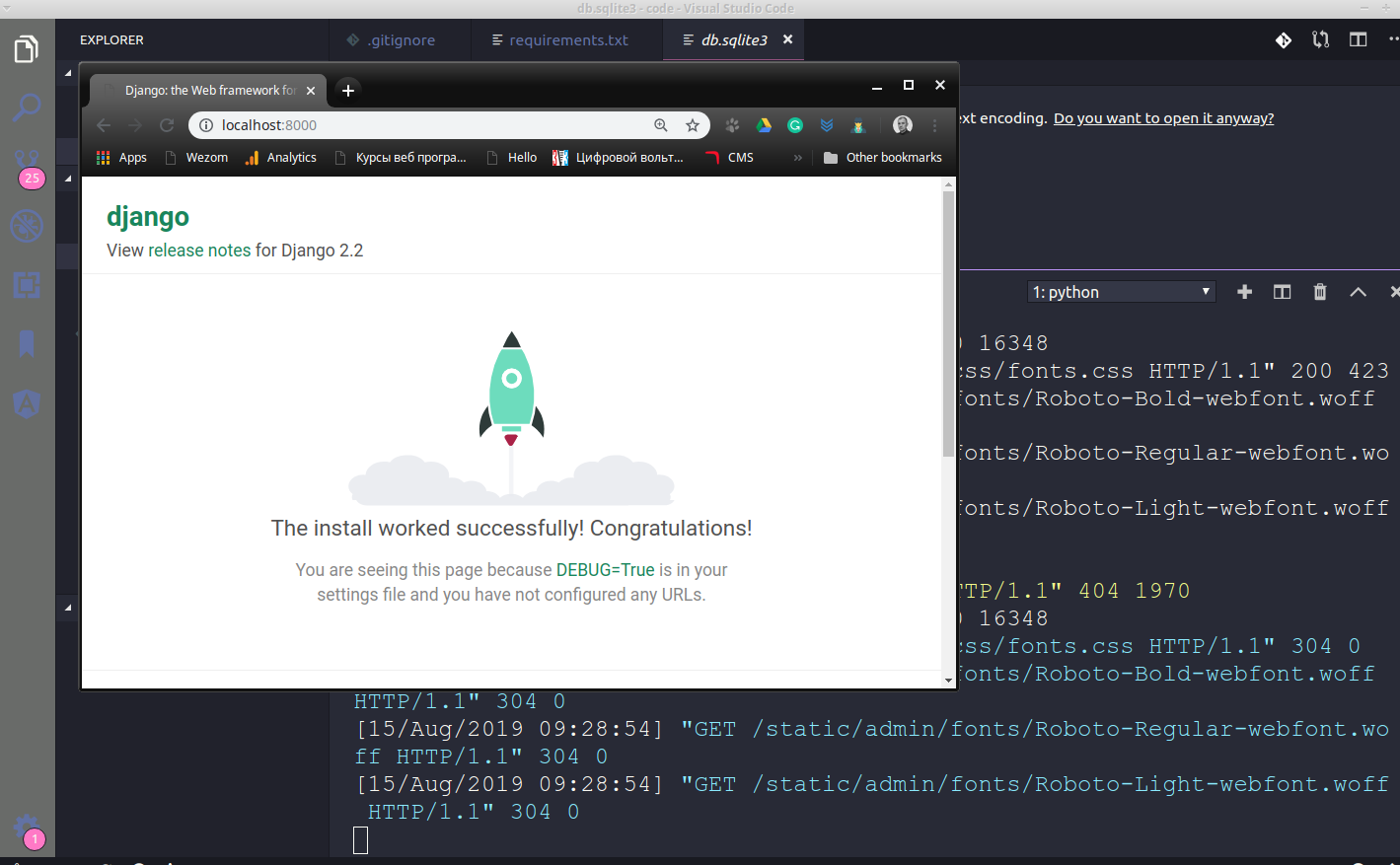Open the Search view in VS Code
The image size is (1400, 865).
click(x=27, y=107)
